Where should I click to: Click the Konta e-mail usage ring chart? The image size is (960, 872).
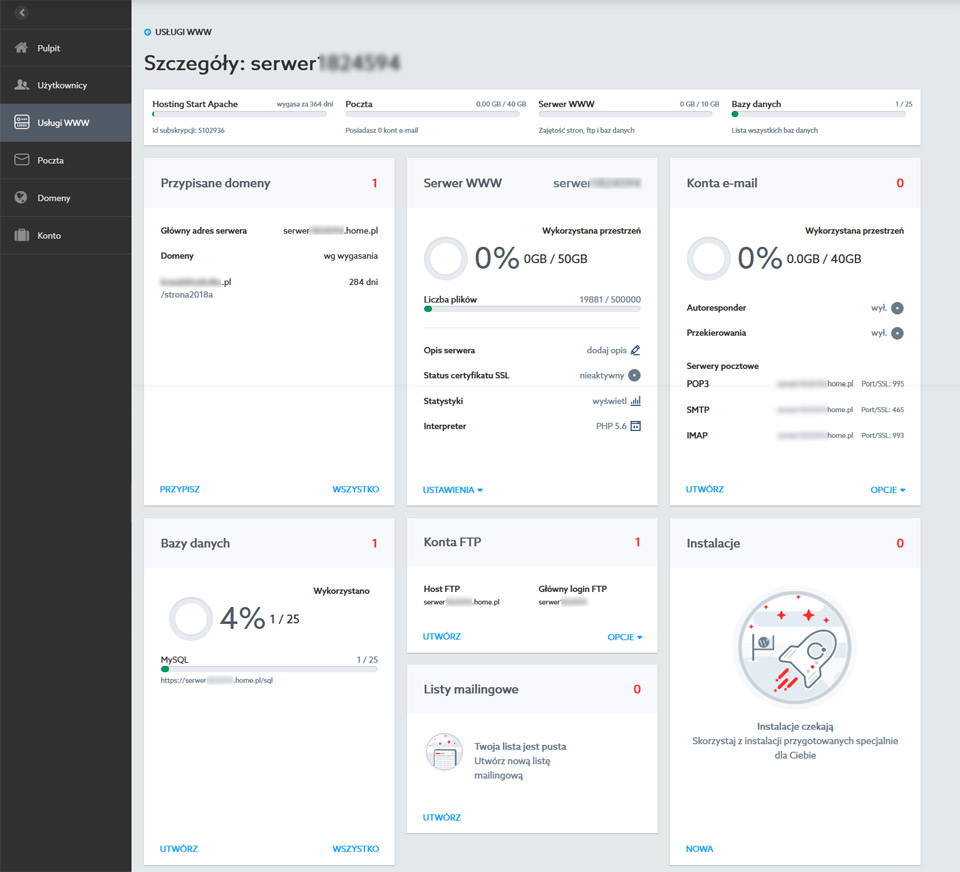pyautogui.click(x=708, y=258)
